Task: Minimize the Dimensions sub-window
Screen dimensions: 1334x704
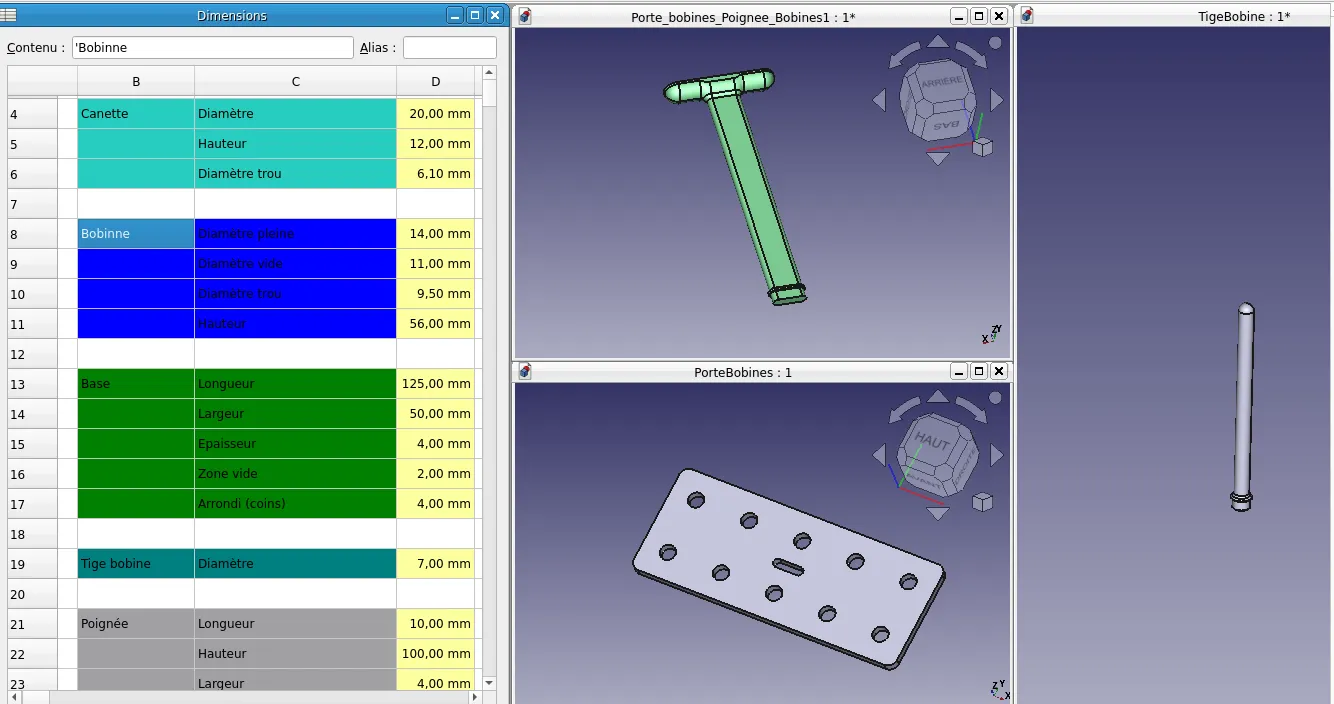Action: pos(456,15)
